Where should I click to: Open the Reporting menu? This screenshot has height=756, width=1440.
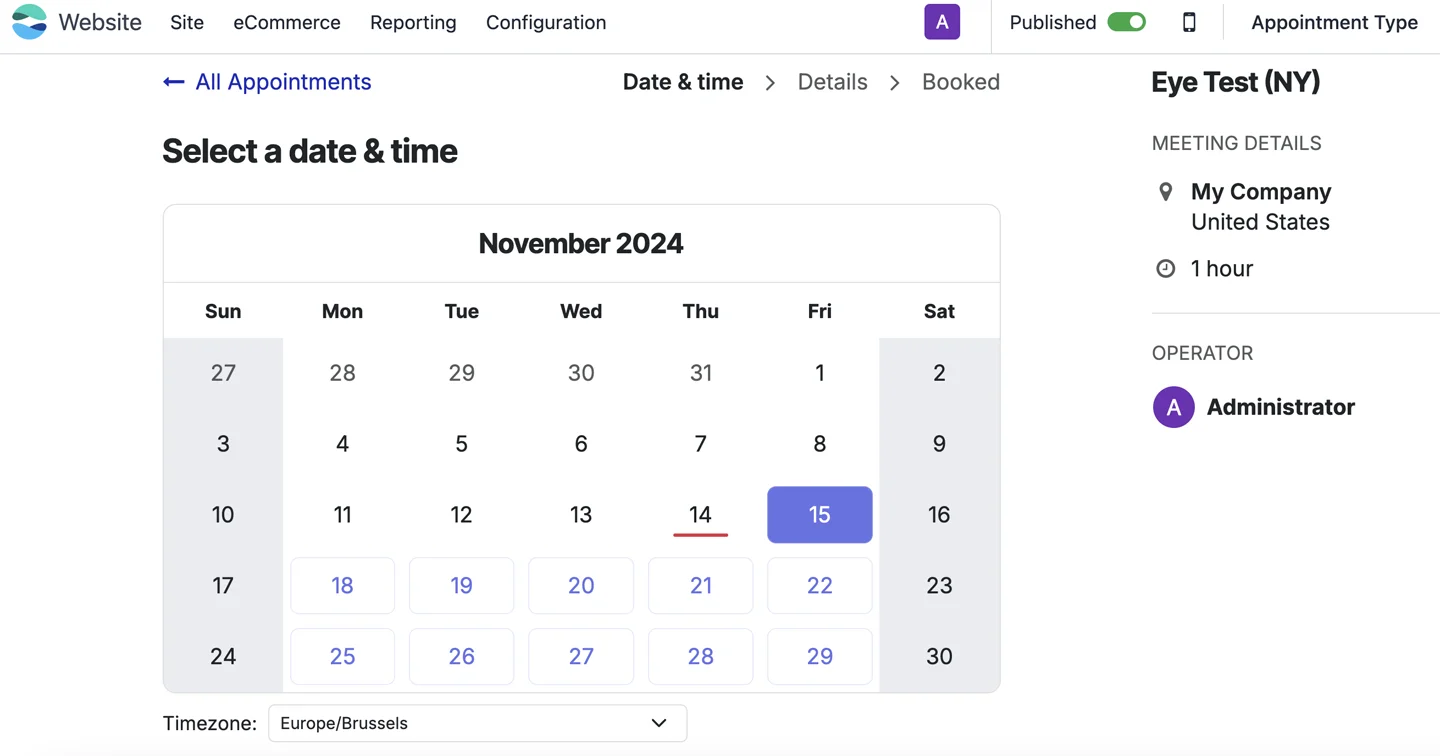[x=413, y=22]
